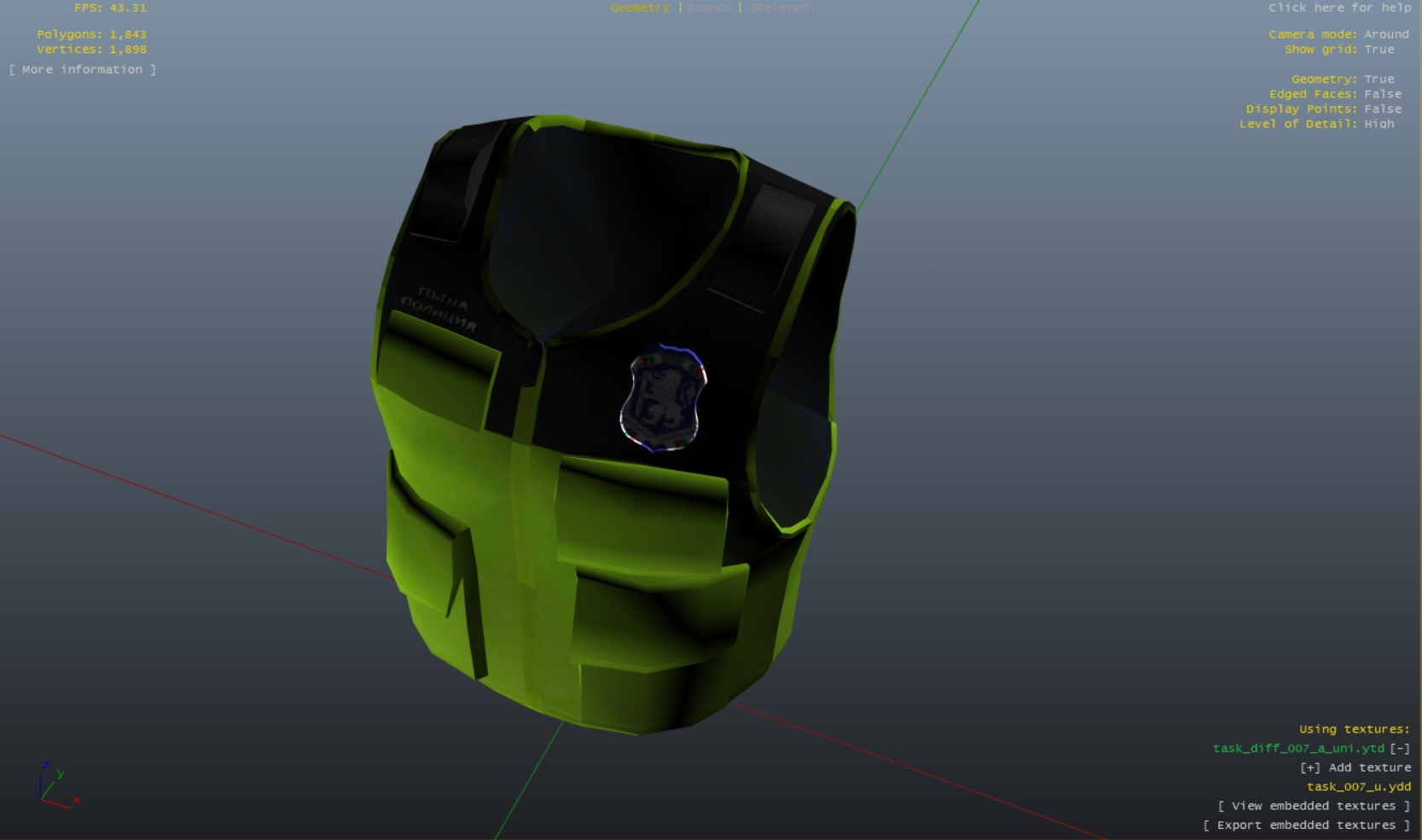Enable the Display Points option
This screenshot has width=1422, height=840.
coord(1382,109)
